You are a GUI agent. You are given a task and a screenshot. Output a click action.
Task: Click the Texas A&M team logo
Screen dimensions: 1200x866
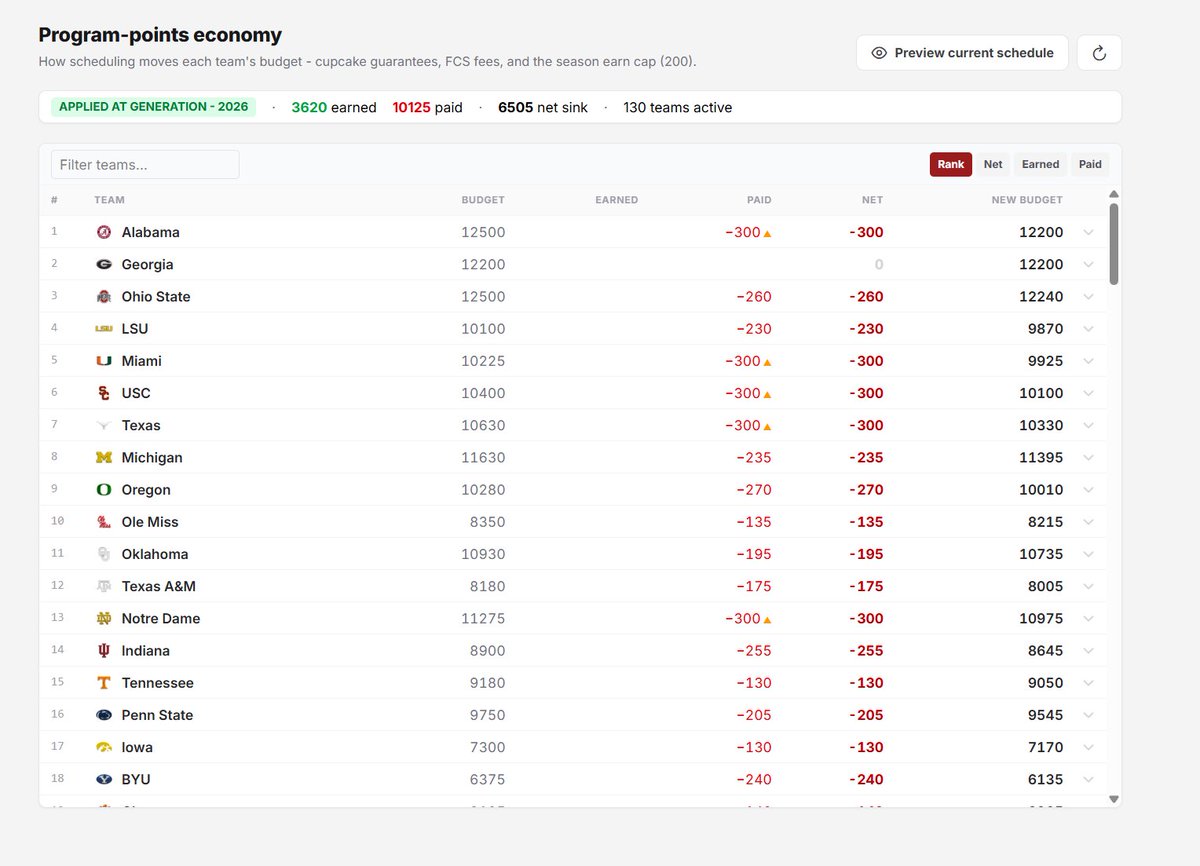pos(104,586)
